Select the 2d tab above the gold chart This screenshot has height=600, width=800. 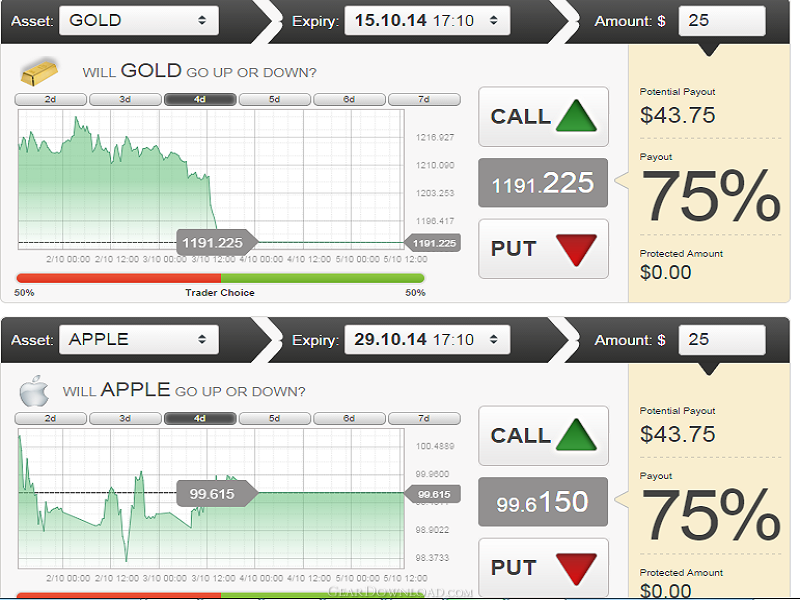pos(51,99)
